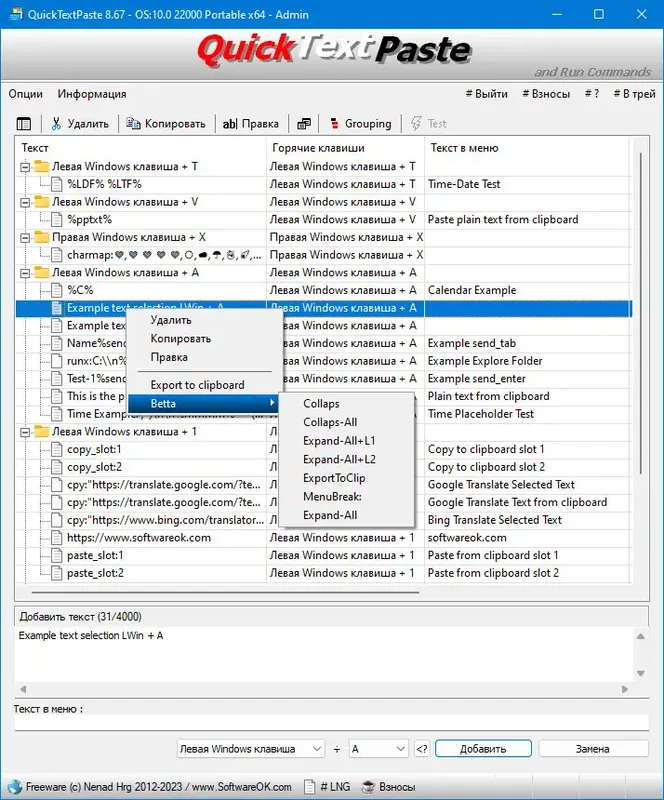Viewport: 664px width, 800px height.
Task: Click the # ? help menu item
Action: tap(592, 94)
